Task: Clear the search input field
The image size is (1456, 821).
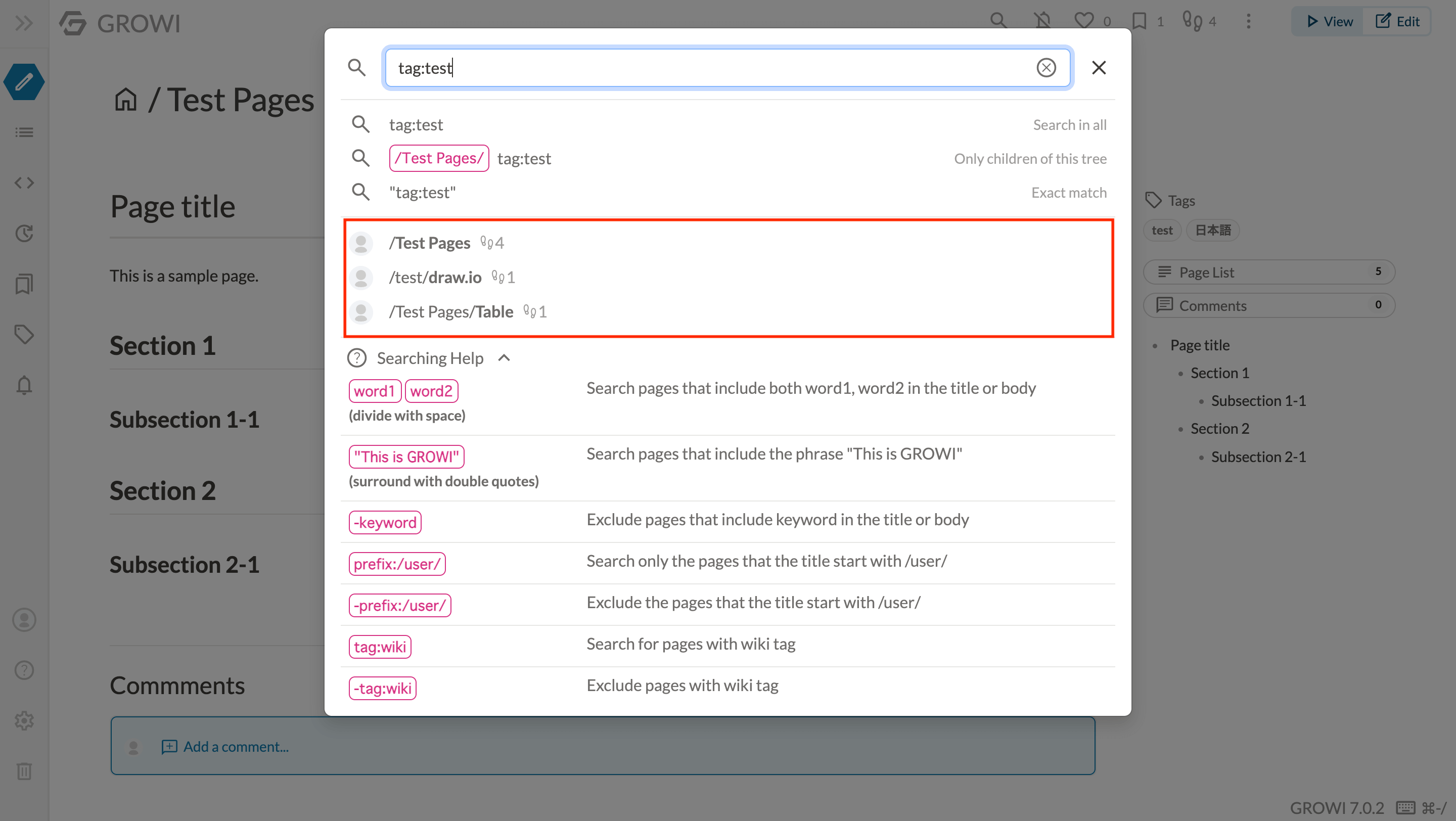Action: tap(1047, 67)
